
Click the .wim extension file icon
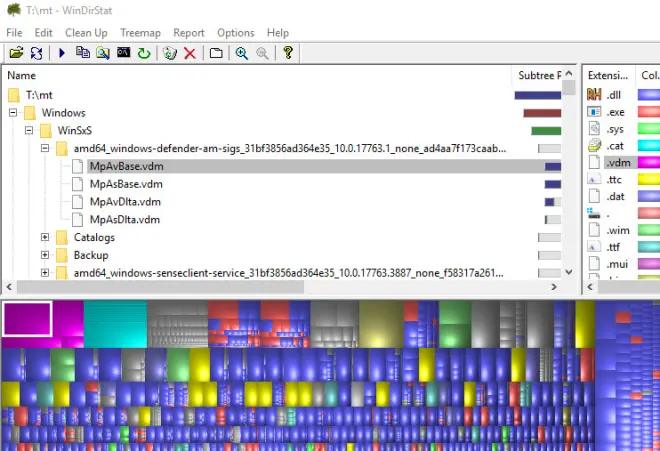click(x=594, y=230)
